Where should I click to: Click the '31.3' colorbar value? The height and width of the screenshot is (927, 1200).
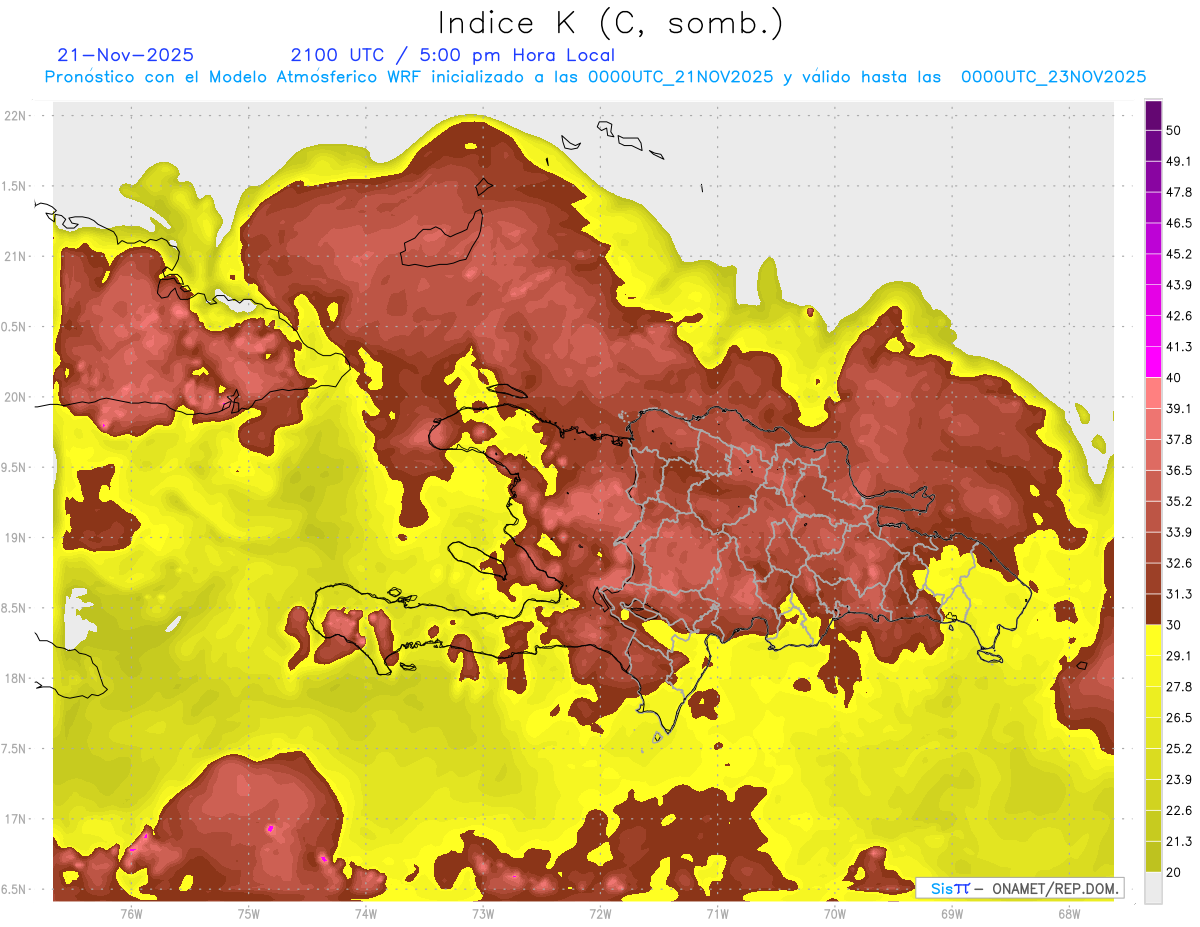[x=1179, y=594]
